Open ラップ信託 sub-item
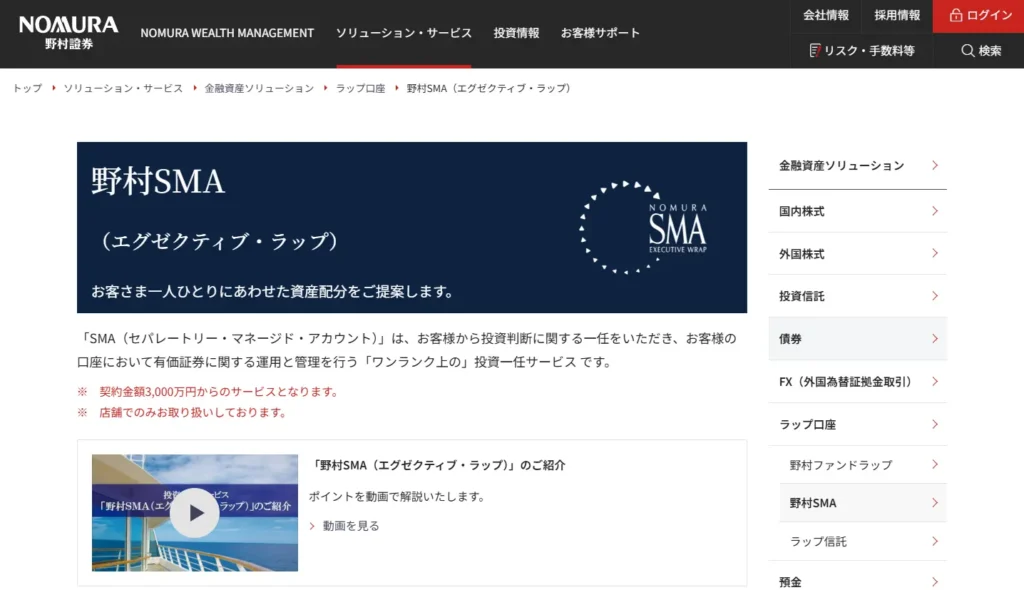This screenshot has height=590, width=1024. point(863,541)
